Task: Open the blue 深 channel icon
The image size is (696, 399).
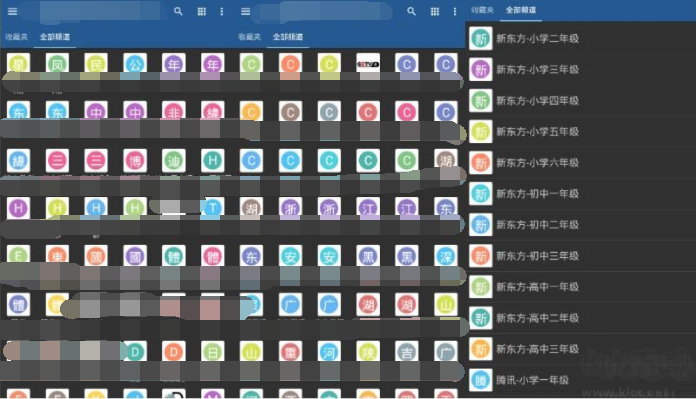Action: 446,256
